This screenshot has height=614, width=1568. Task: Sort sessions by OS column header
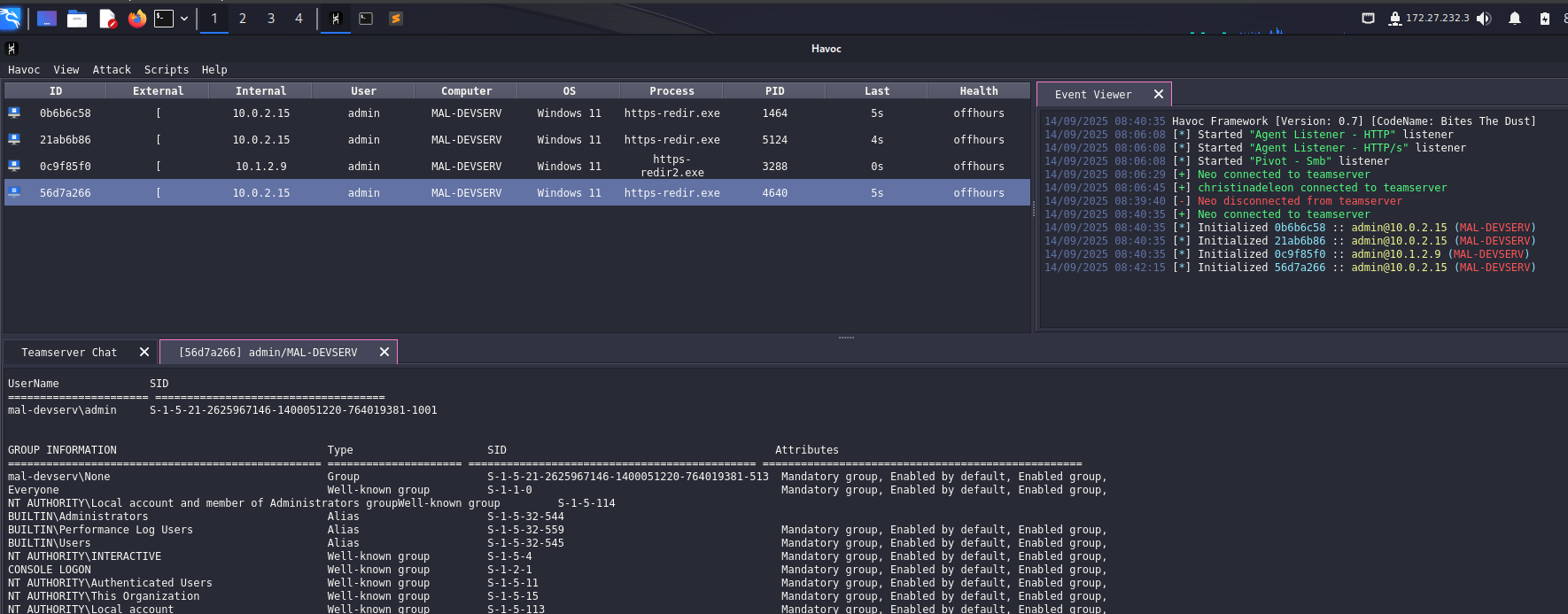pyautogui.click(x=570, y=91)
